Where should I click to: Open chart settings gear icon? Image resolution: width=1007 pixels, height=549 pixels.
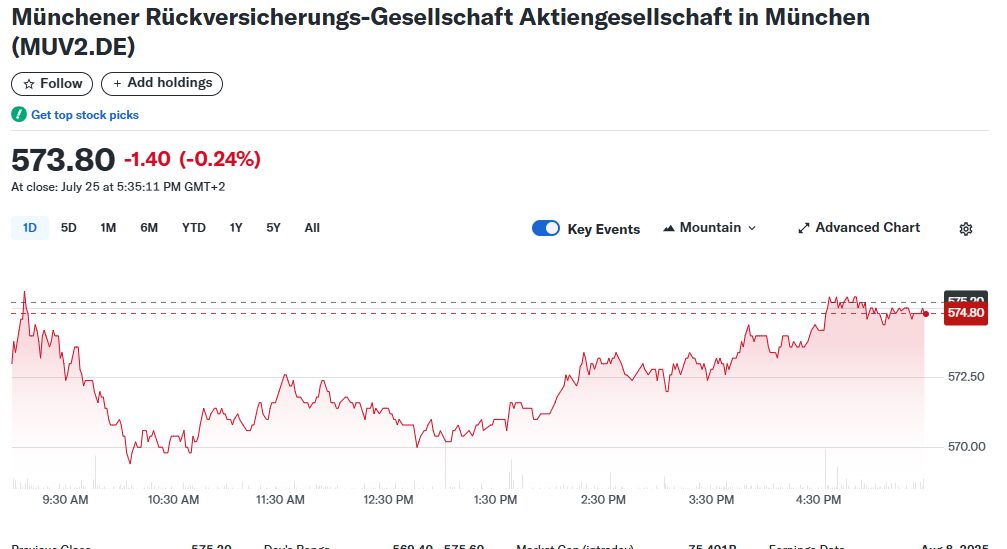coord(965,229)
